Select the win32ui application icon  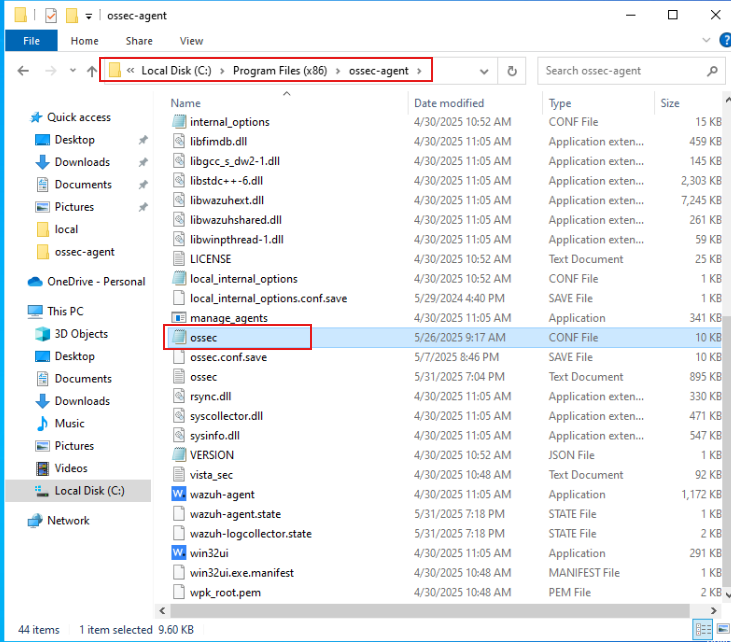point(179,552)
